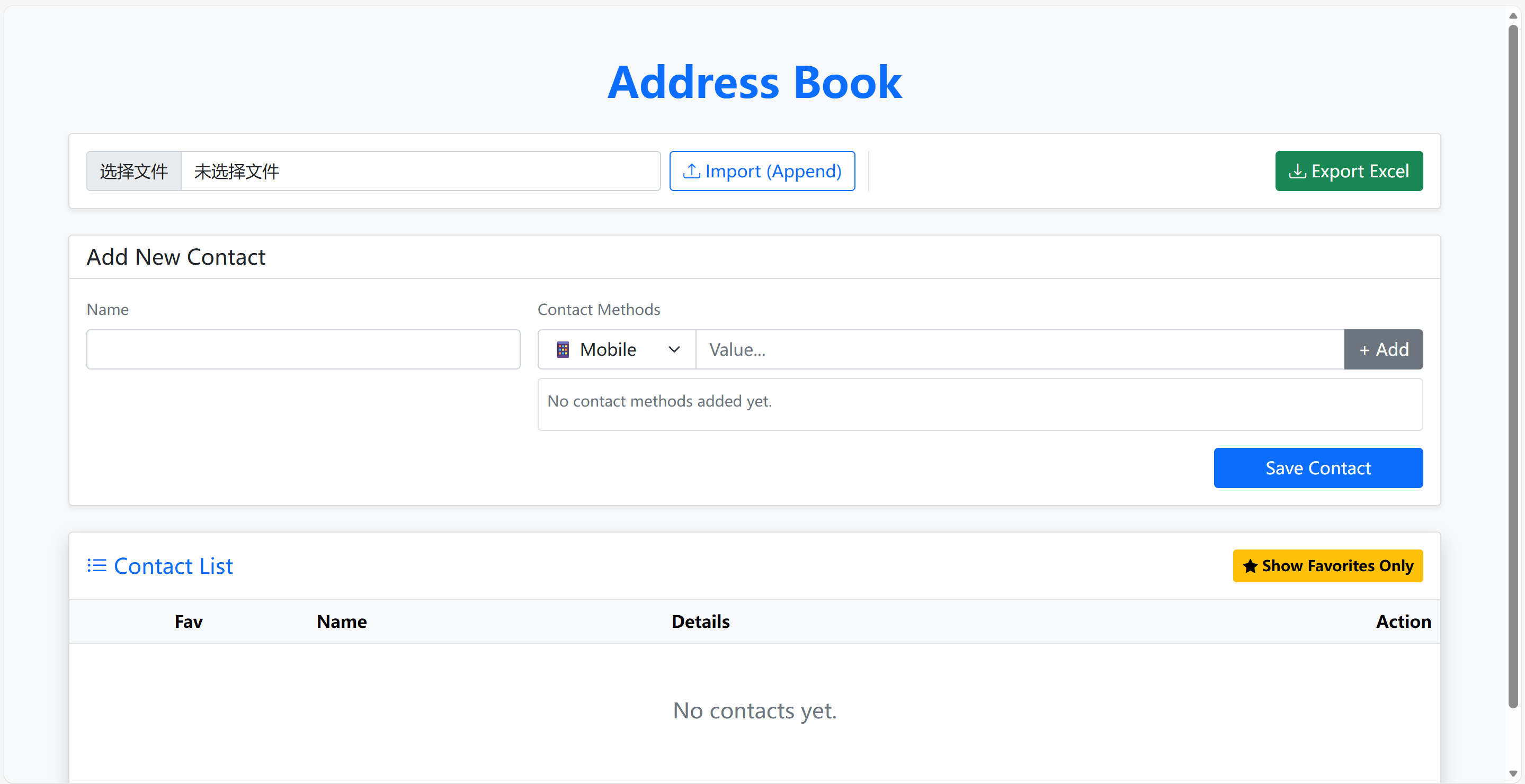Expand the Mobile selector chevron
The height and width of the screenshot is (784, 1525).
tap(674, 349)
